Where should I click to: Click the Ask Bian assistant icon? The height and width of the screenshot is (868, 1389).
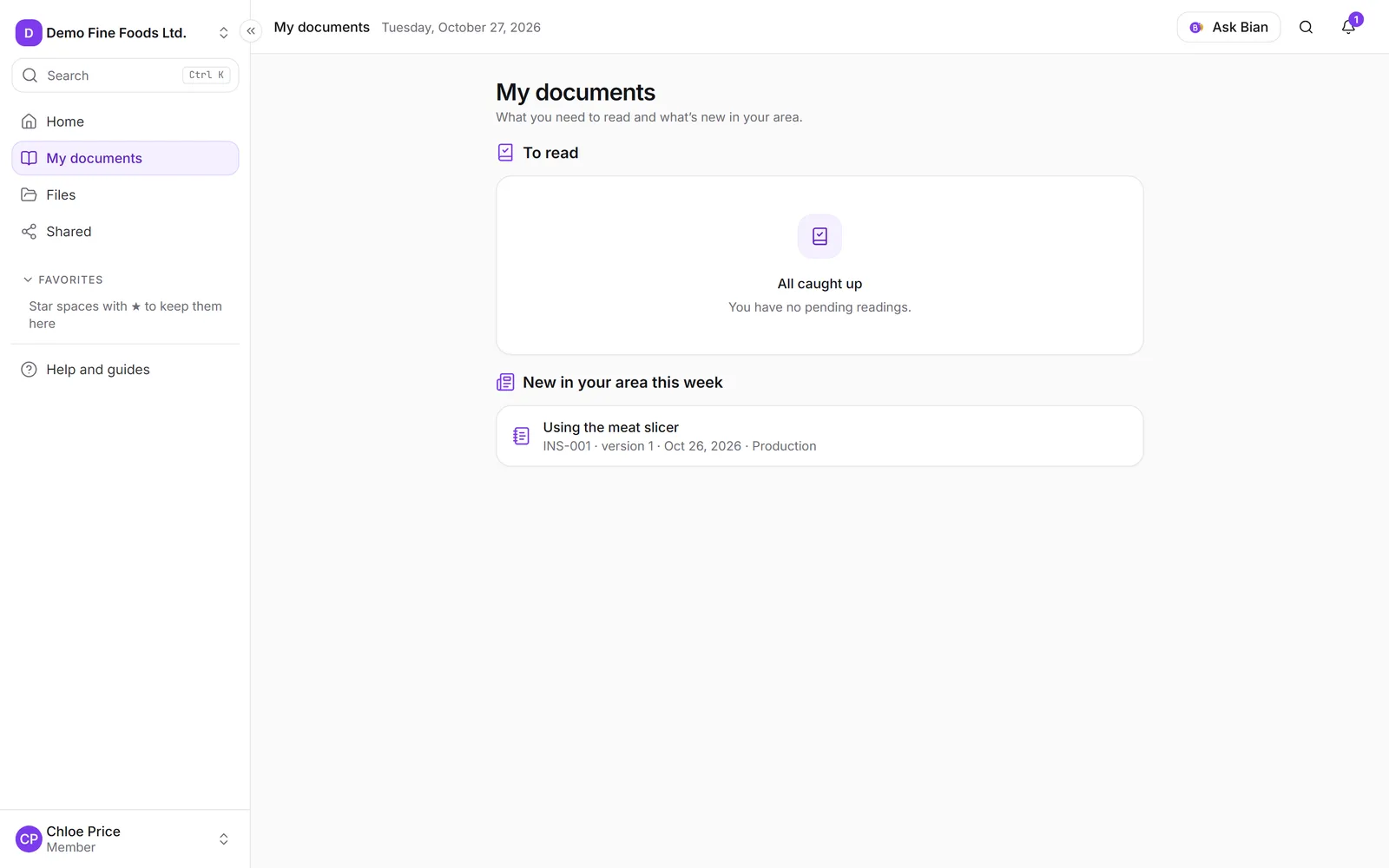pyautogui.click(x=1196, y=28)
